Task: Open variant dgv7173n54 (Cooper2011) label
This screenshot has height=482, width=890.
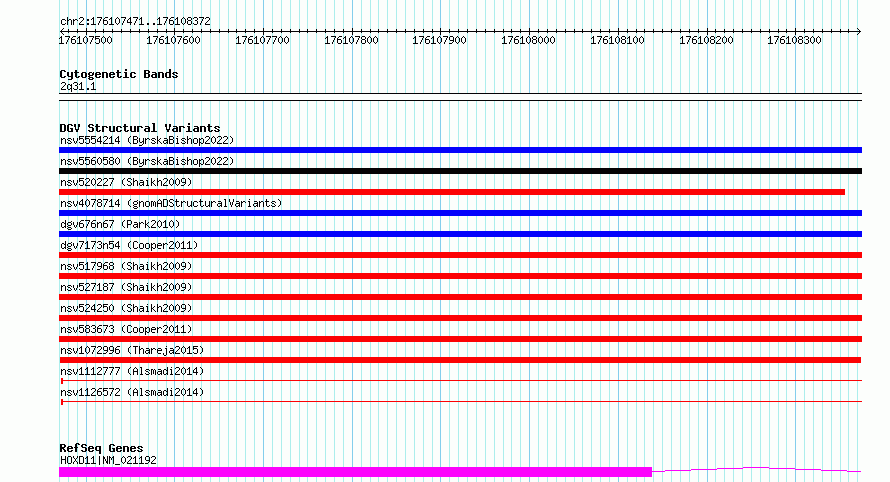Action: coord(129,245)
